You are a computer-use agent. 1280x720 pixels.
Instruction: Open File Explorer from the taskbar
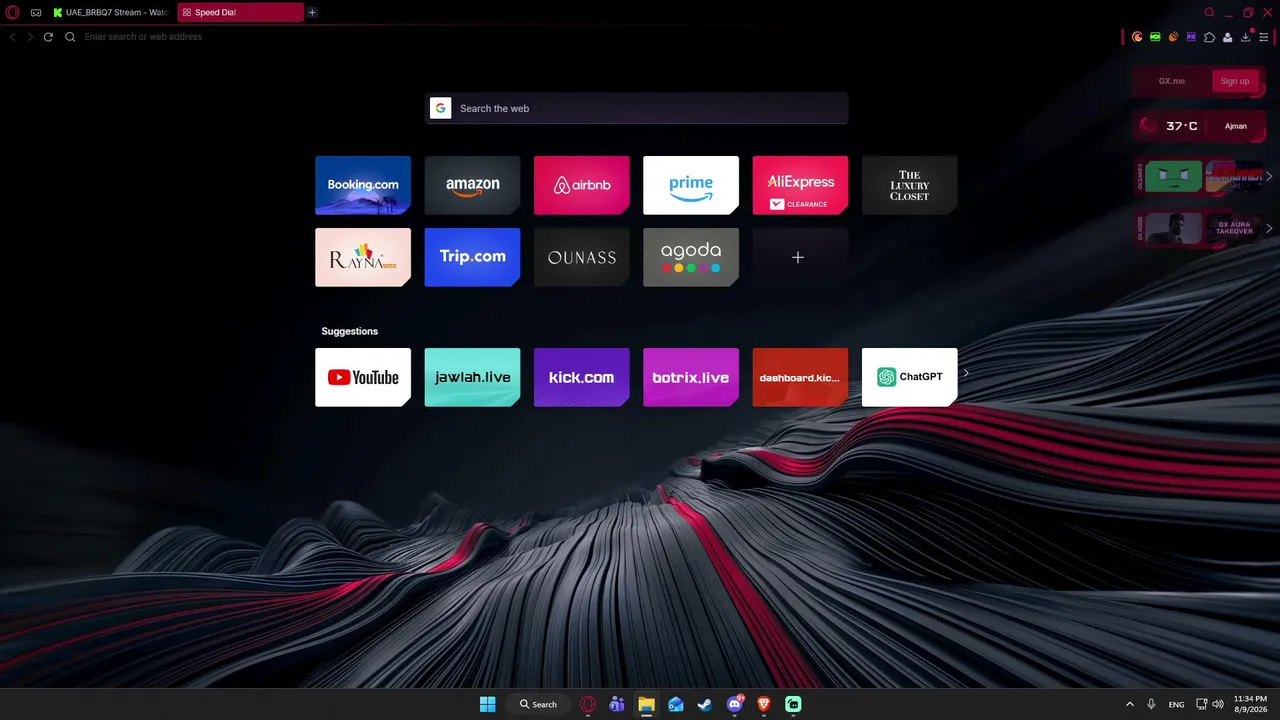[x=647, y=704]
